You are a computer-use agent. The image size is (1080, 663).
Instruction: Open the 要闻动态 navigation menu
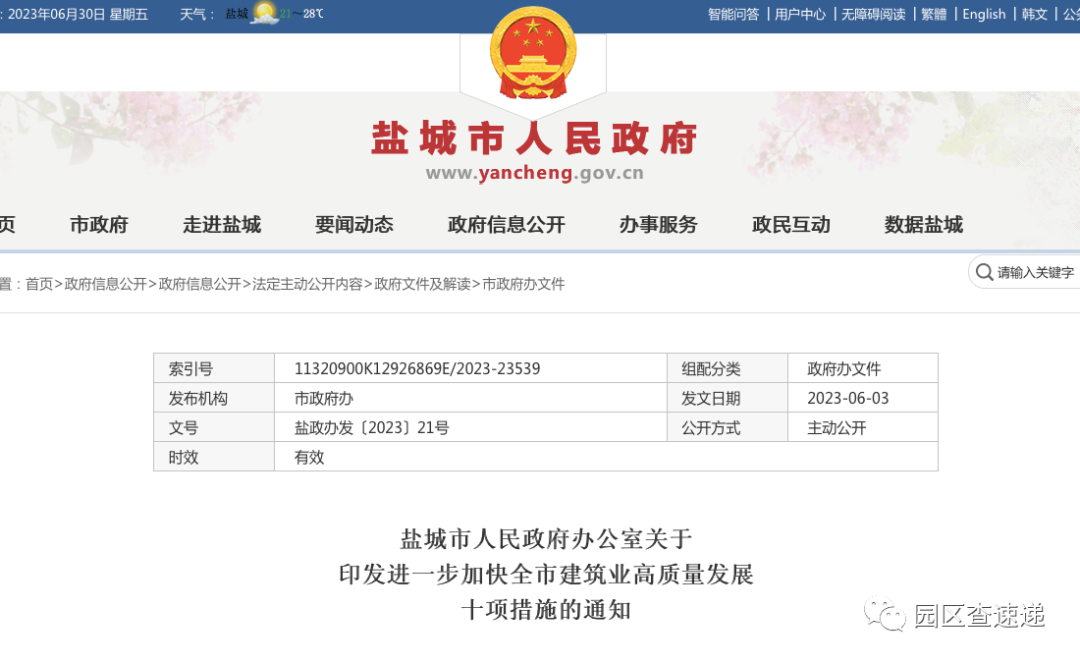[353, 225]
